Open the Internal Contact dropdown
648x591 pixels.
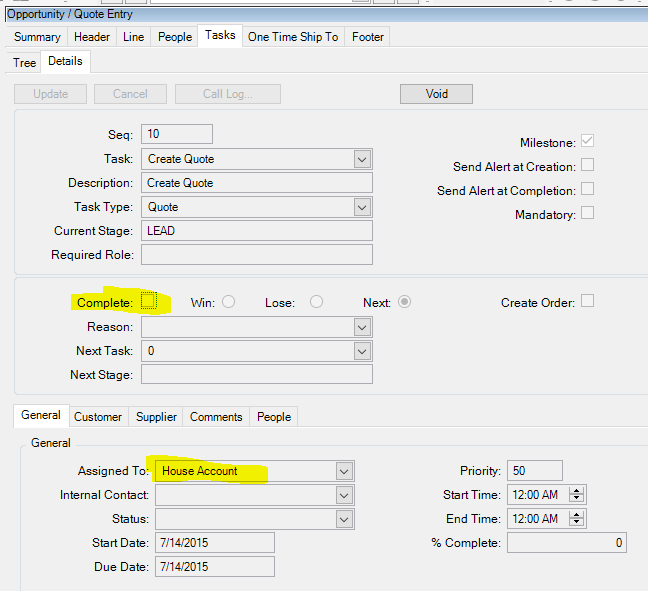[x=344, y=495]
